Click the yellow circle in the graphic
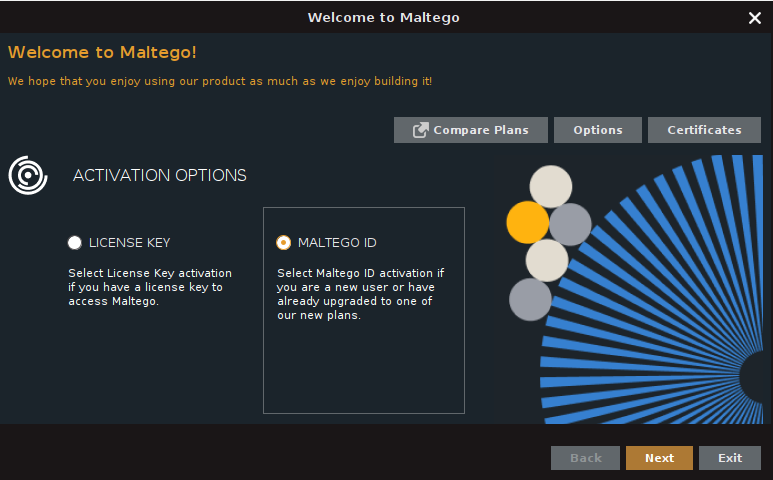 click(x=527, y=222)
